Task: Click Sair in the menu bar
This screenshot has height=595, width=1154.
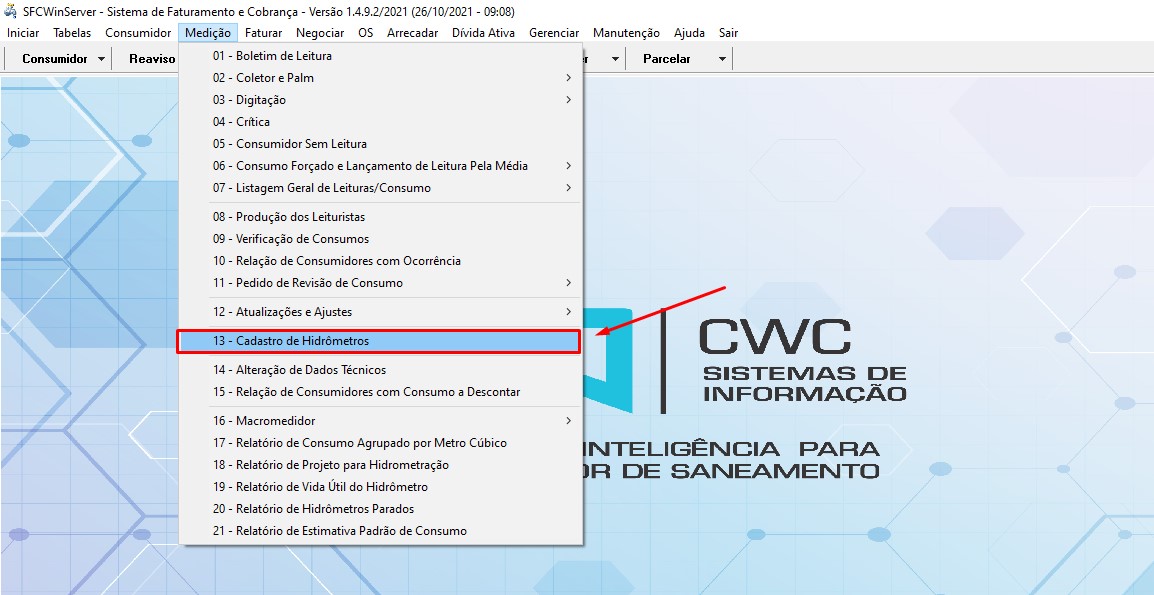Action: pos(728,33)
